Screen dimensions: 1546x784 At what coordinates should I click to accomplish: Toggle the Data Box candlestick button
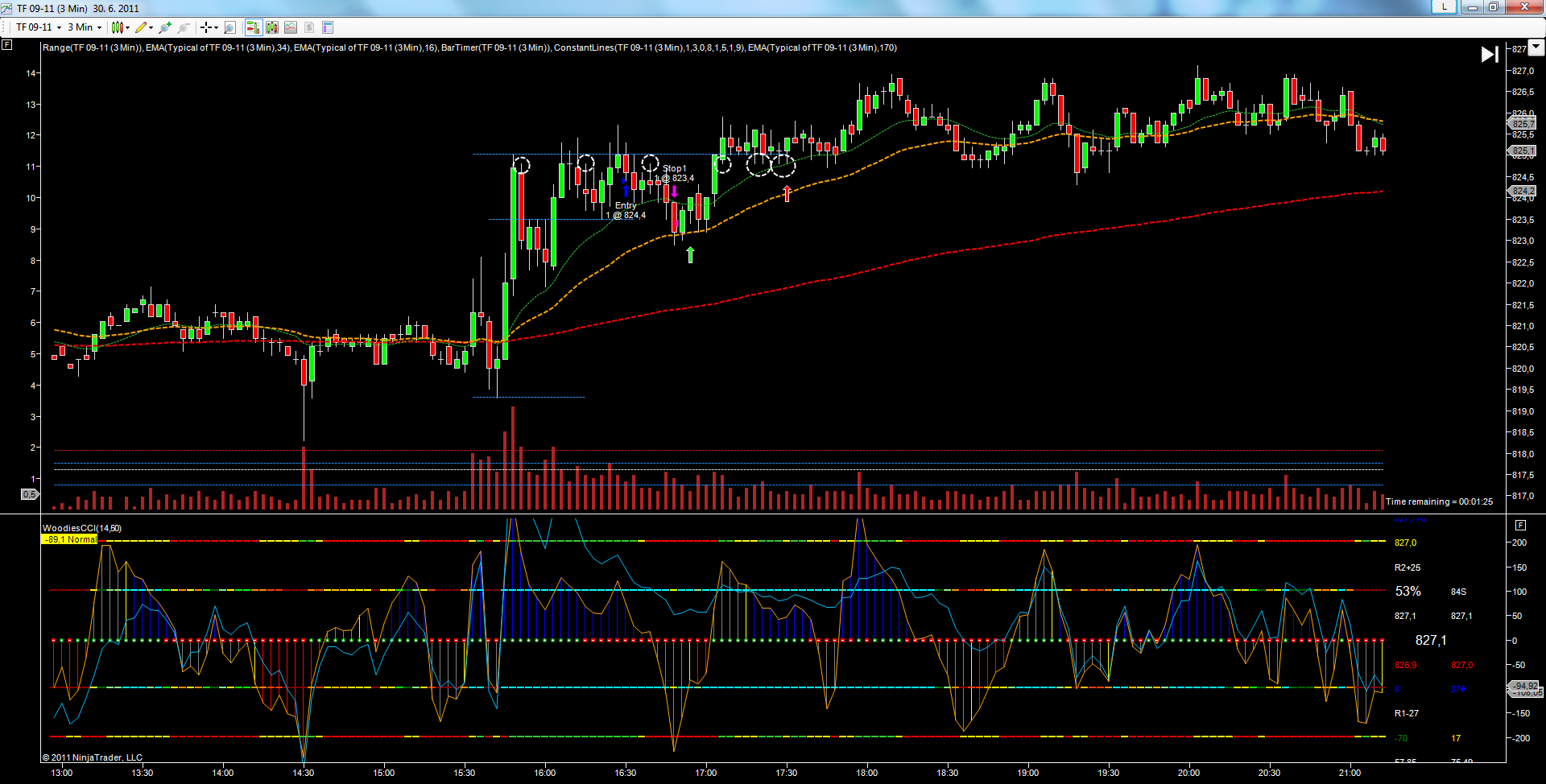pos(272,27)
